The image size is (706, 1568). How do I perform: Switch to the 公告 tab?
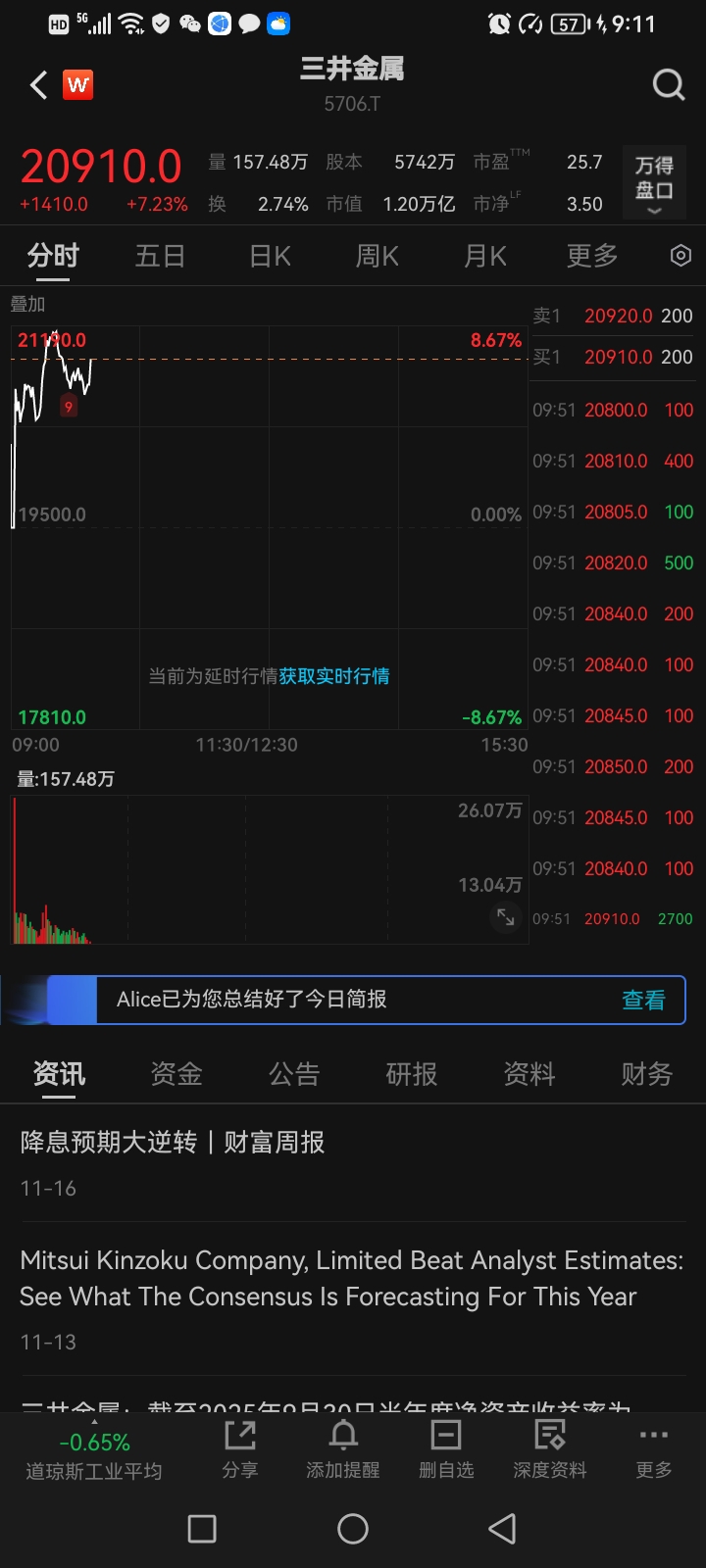pyautogui.click(x=294, y=1075)
